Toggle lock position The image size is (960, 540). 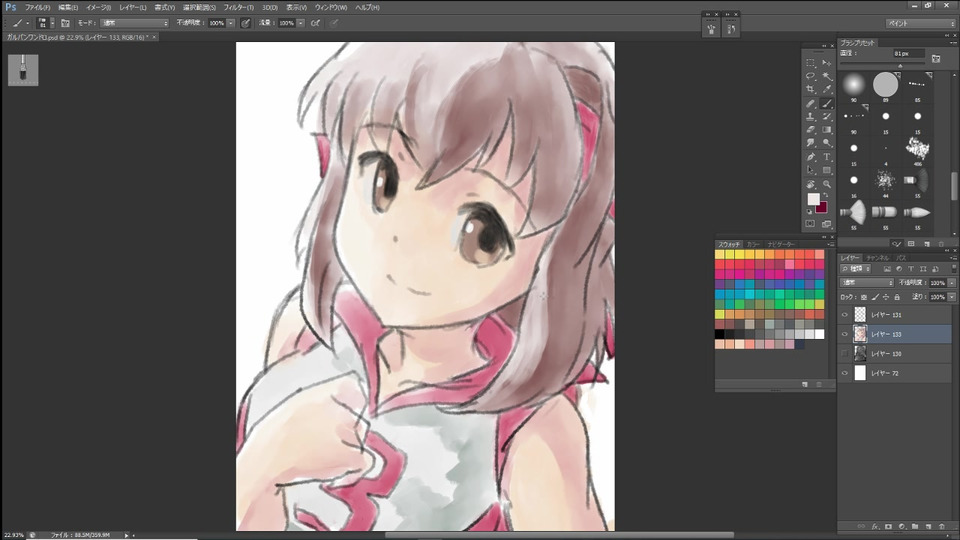(886, 297)
